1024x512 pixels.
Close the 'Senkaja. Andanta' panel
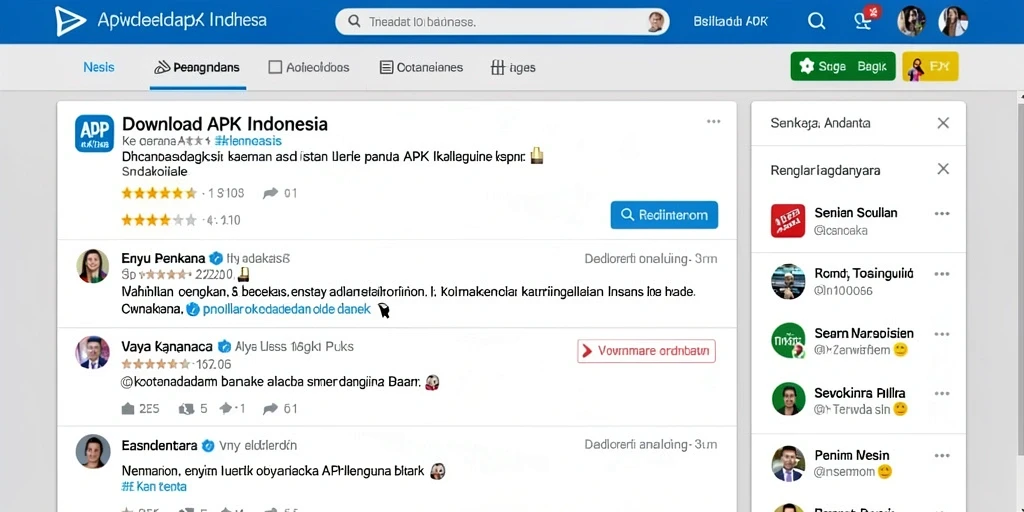pyautogui.click(x=943, y=123)
